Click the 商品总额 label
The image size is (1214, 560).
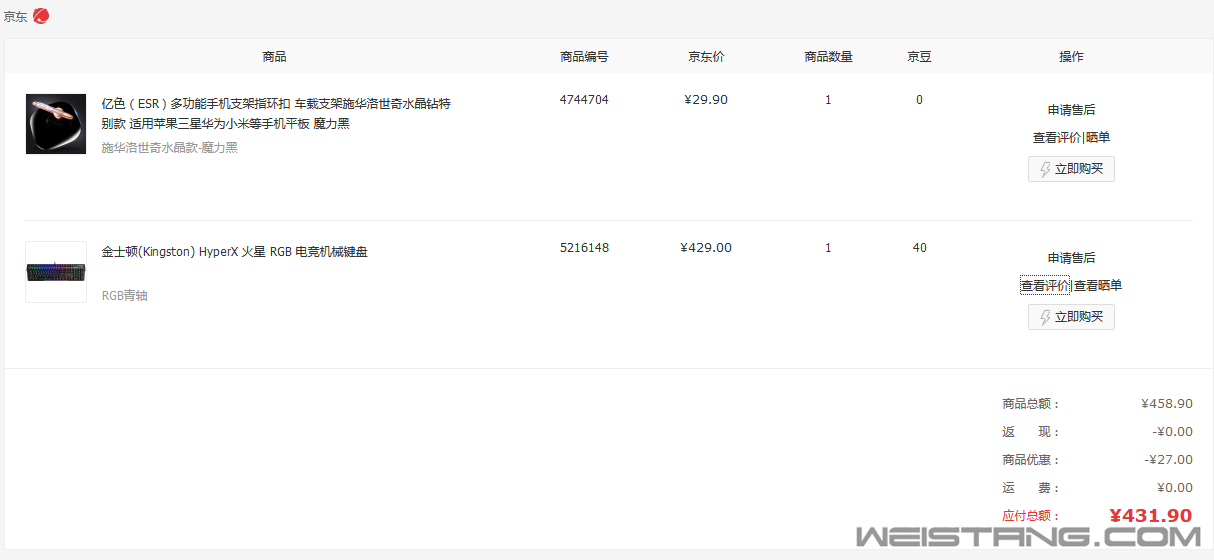1031,404
